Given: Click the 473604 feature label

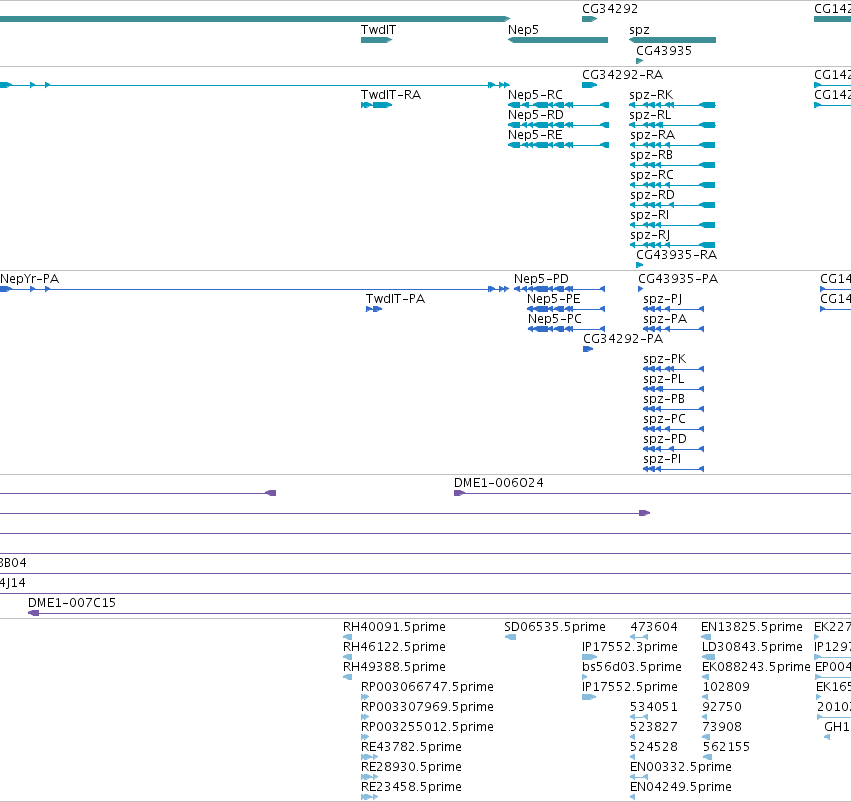Looking at the screenshot, I should tap(654, 627).
